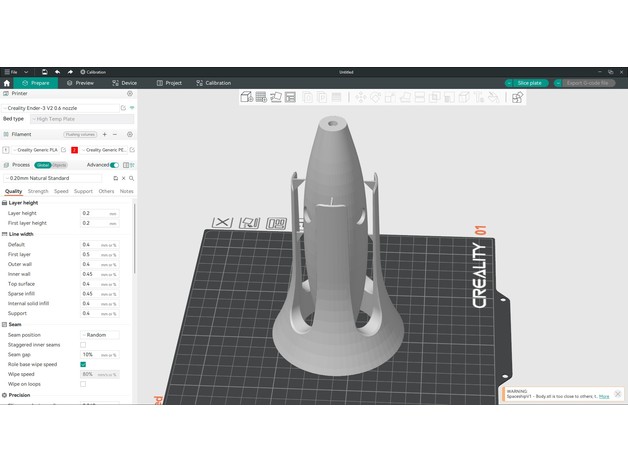This screenshot has width=628, height=472.
Task: Search process settings with magnifier icon
Action: (130, 178)
